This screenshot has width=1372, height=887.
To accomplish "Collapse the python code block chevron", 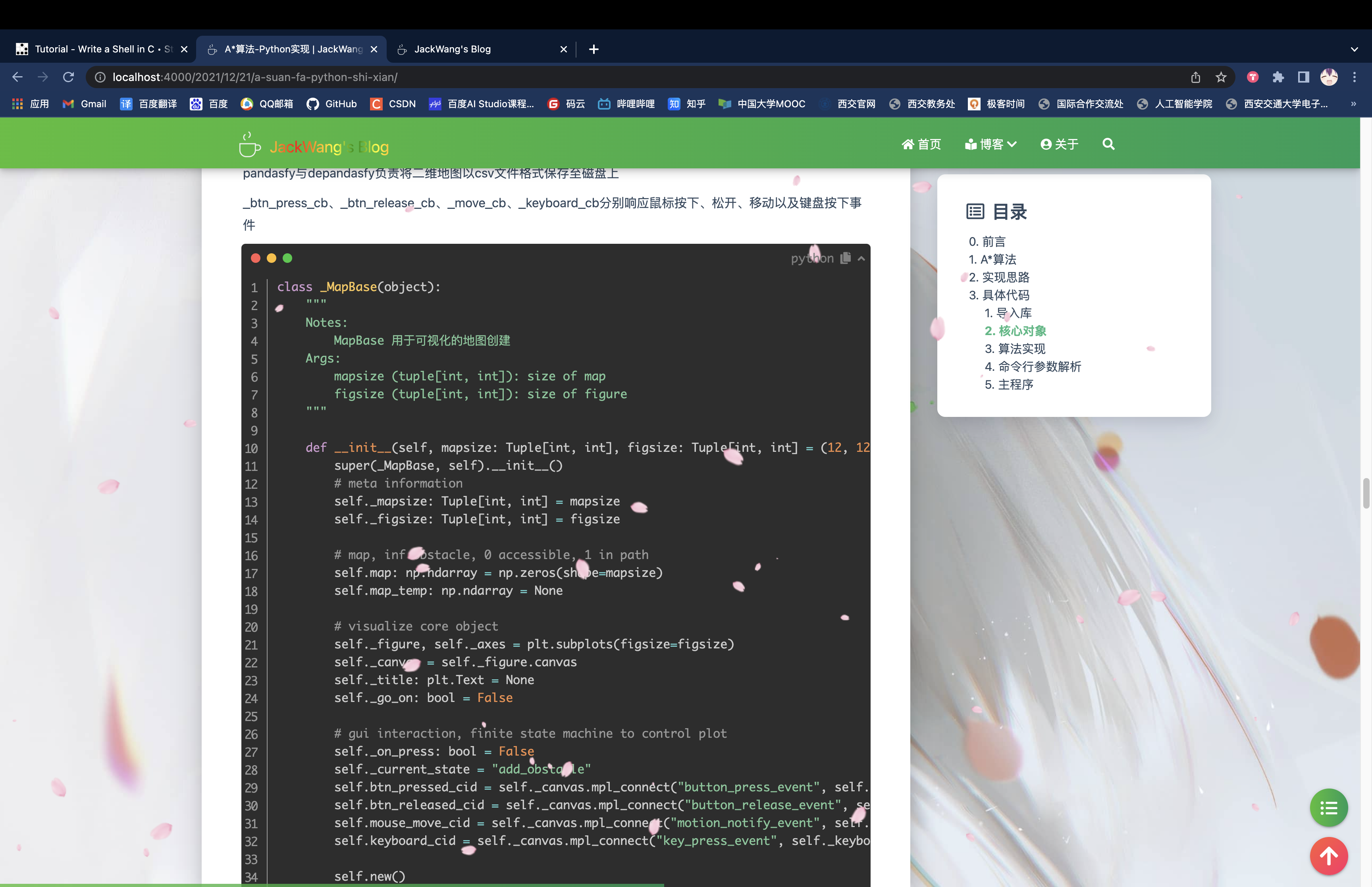I will (861, 258).
